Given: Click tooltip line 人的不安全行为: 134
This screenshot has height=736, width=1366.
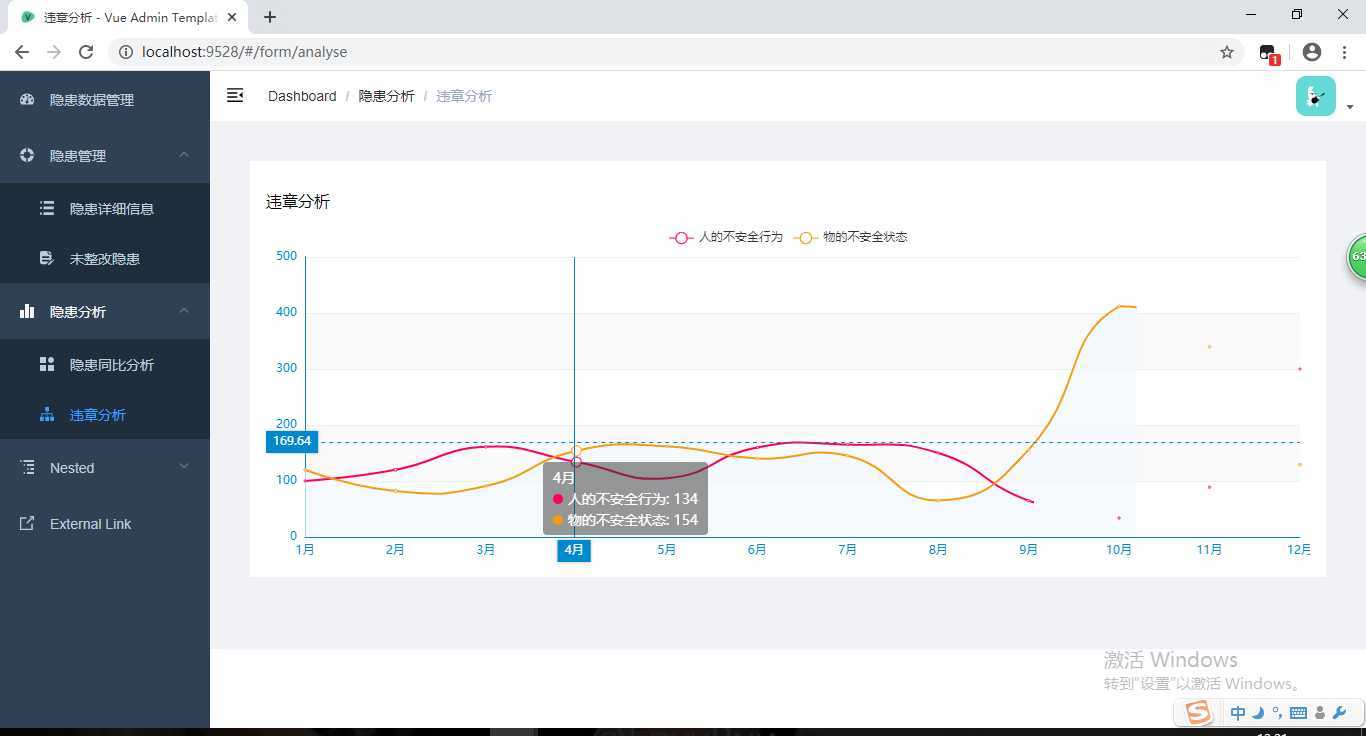Looking at the screenshot, I should click(x=625, y=499).
